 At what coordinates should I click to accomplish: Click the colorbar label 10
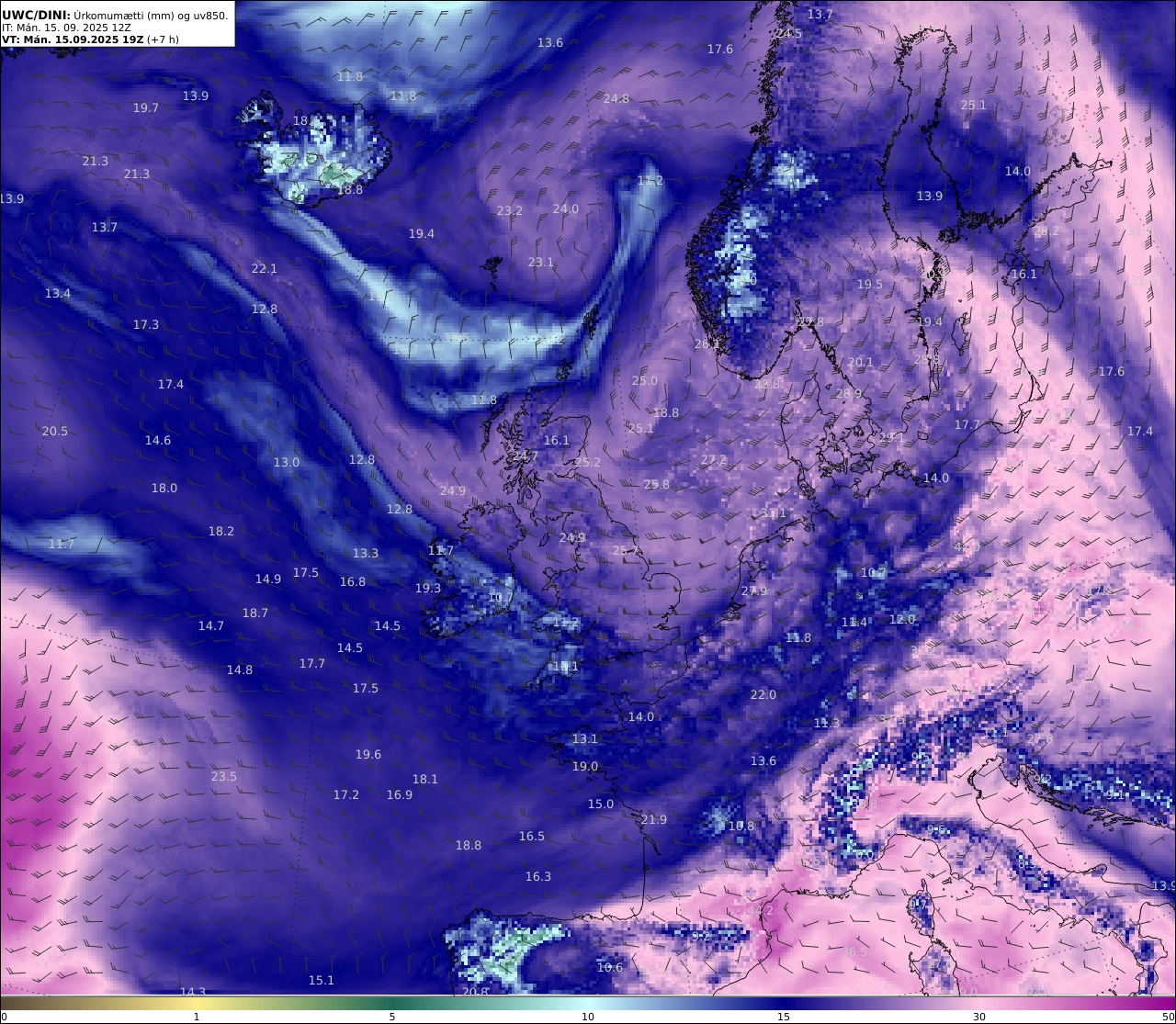tap(588, 1017)
